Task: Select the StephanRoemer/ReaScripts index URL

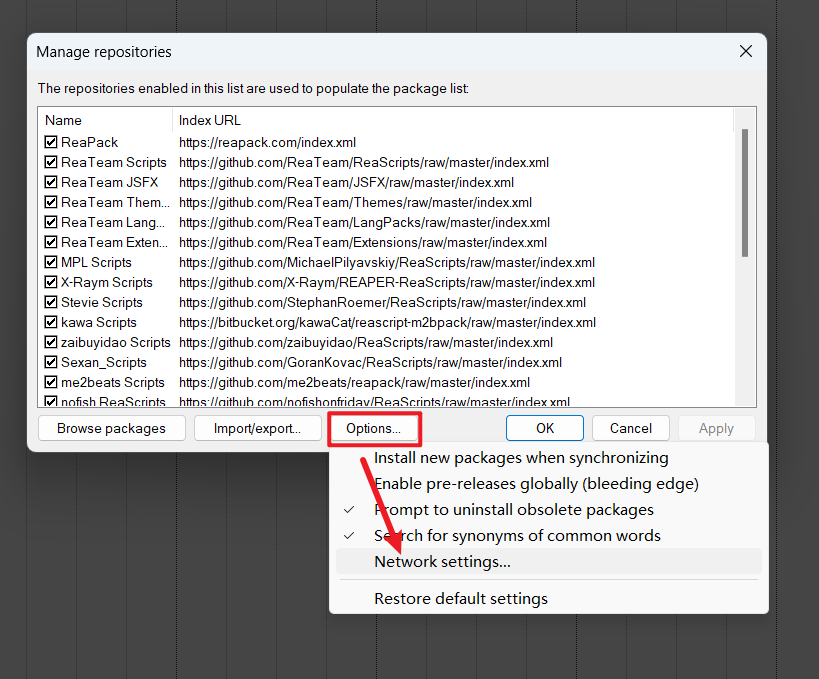Action: [382, 302]
